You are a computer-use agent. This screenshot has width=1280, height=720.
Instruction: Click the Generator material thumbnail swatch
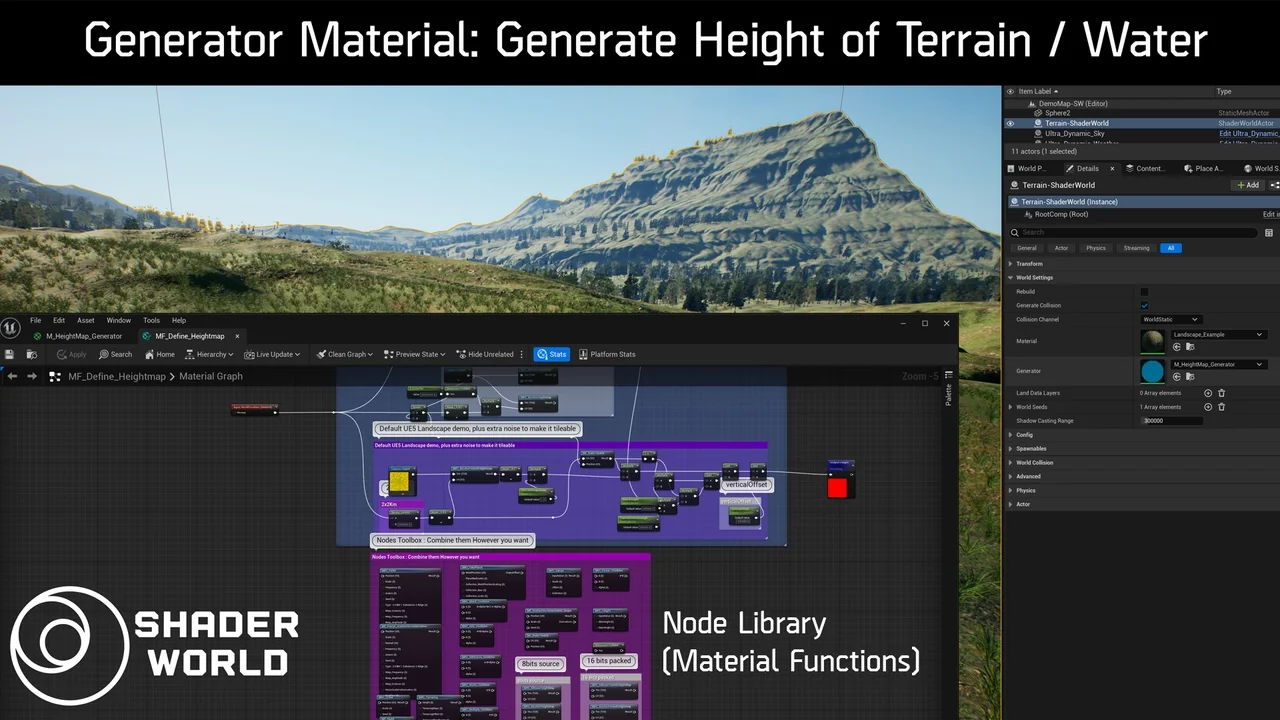tap(1153, 371)
